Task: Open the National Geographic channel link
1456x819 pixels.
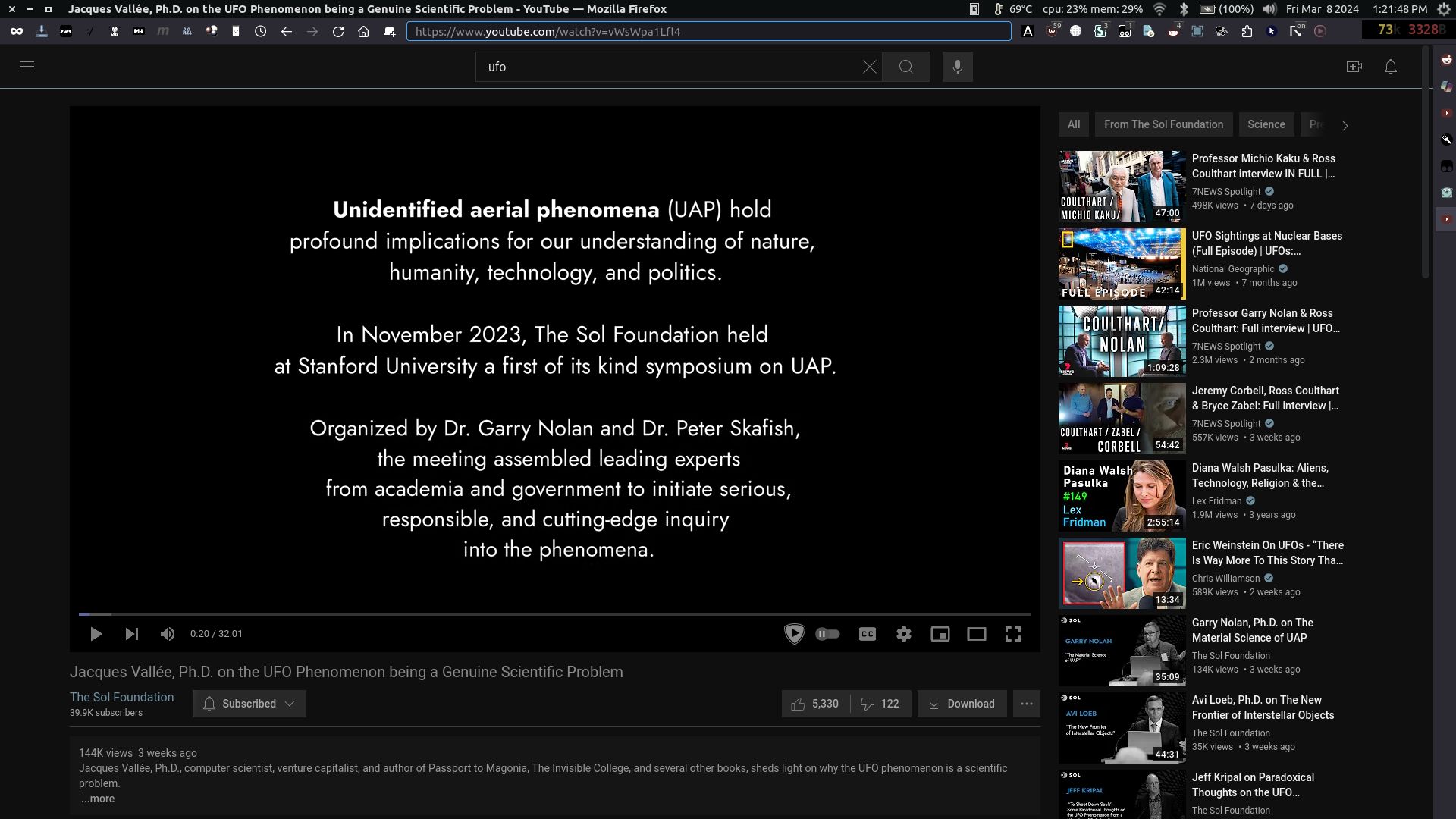Action: (1233, 269)
